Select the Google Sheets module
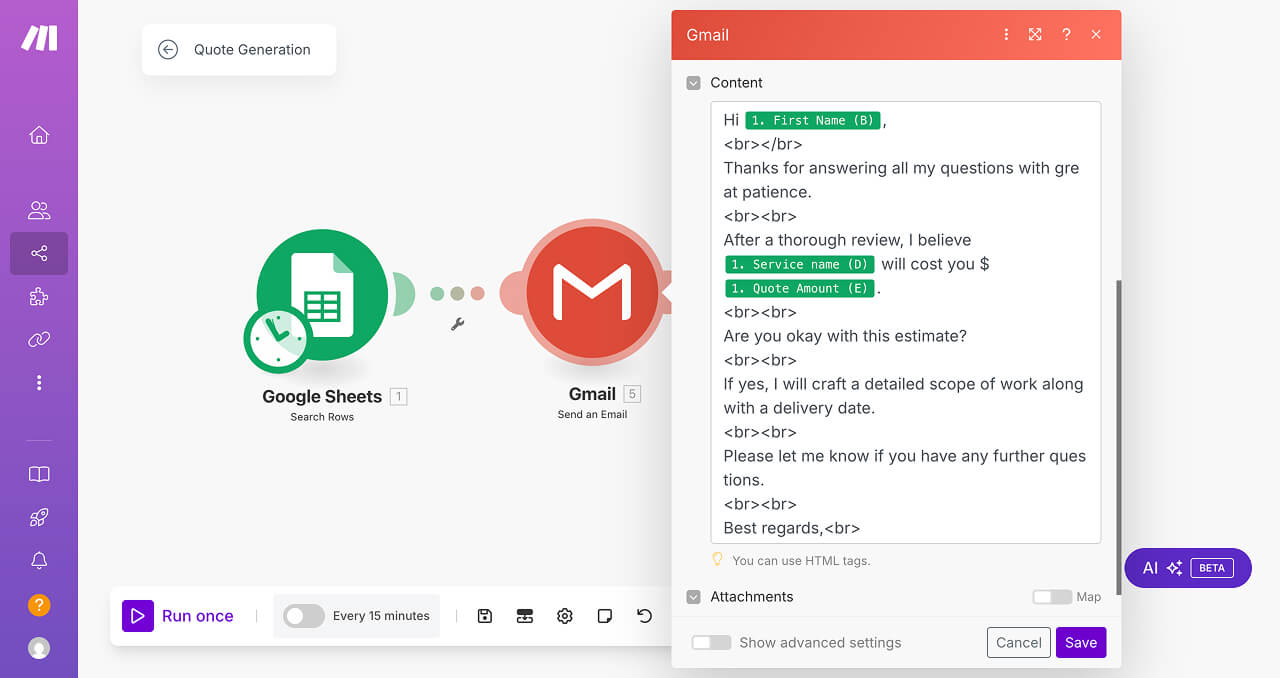The image size is (1280, 678). click(x=322, y=294)
